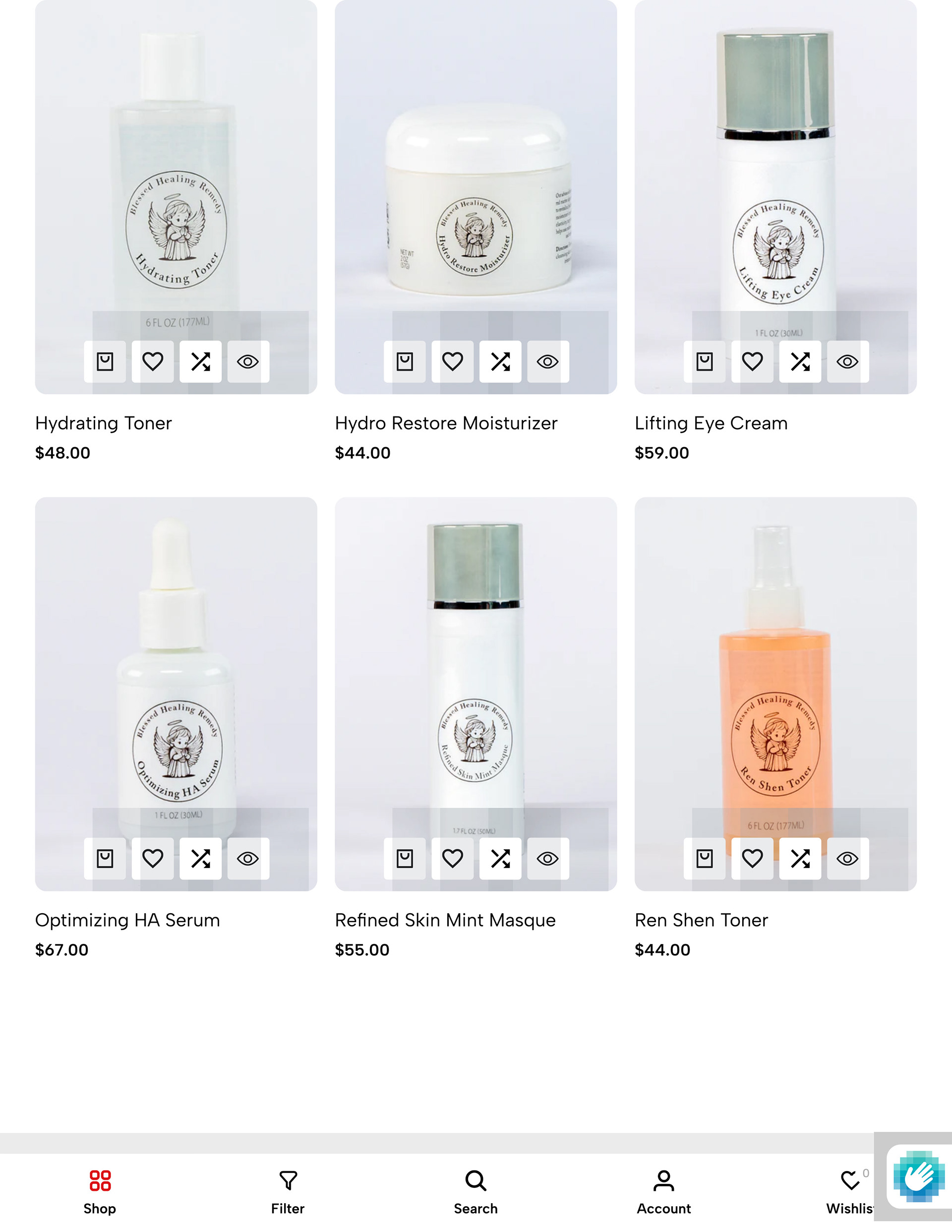Screen dimensions: 952x1232
Task: Quick view the Optimizing HA Serum
Action: tap(248, 859)
